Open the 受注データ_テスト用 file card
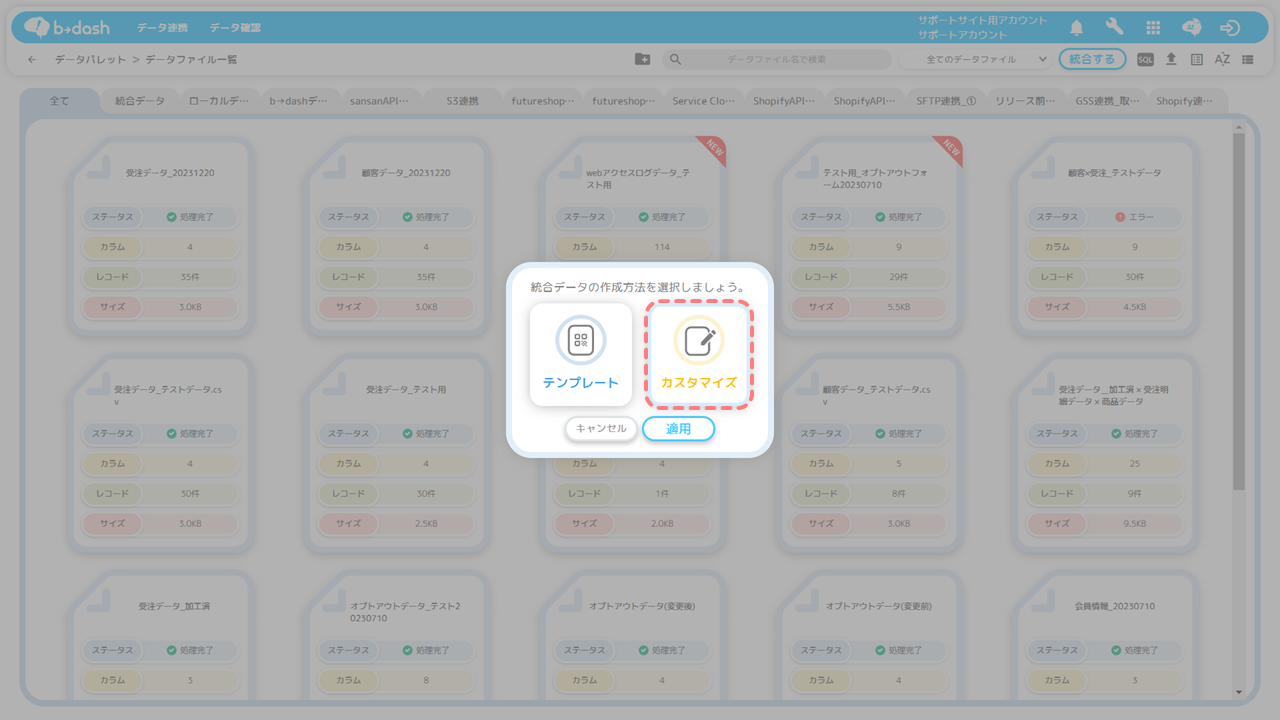The width and height of the screenshot is (1280, 720). (397, 452)
